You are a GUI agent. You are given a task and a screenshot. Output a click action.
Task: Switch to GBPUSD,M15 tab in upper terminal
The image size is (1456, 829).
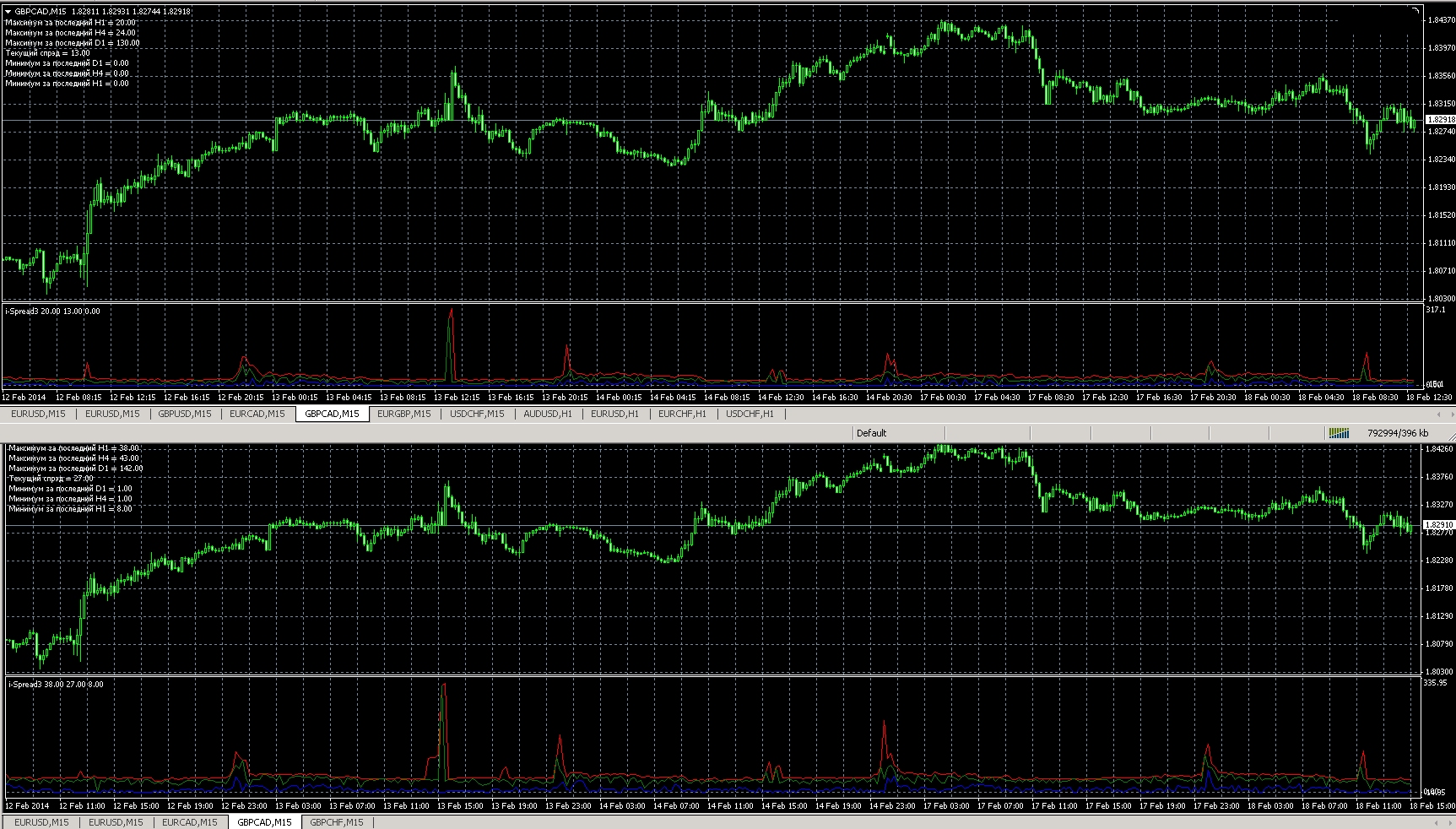coord(185,414)
